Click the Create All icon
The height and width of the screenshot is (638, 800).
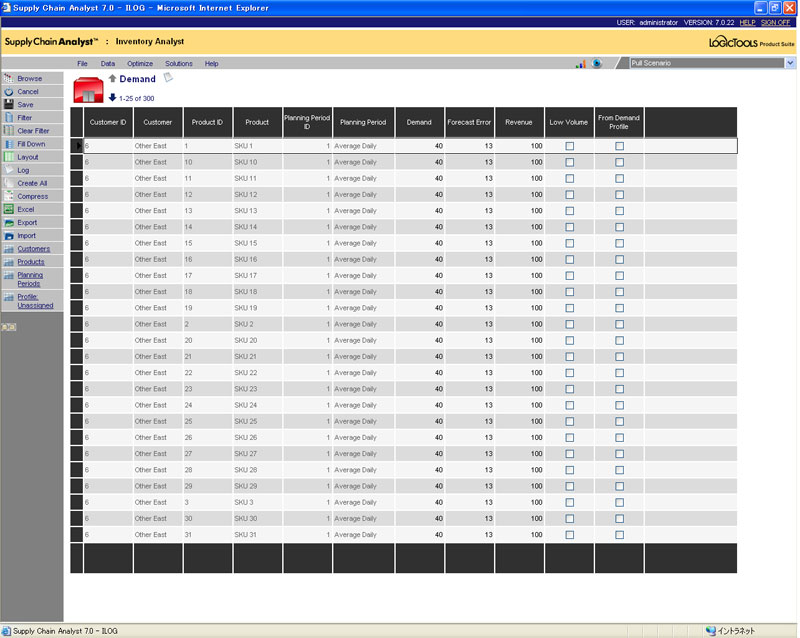coord(9,183)
